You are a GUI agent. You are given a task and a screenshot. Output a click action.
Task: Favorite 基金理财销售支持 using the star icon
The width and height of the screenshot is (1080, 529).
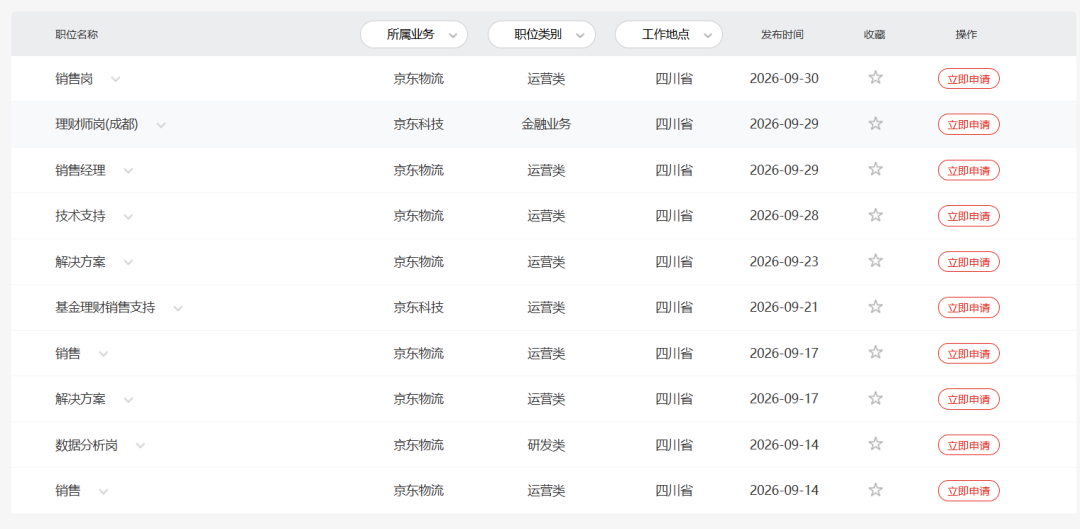click(875, 307)
